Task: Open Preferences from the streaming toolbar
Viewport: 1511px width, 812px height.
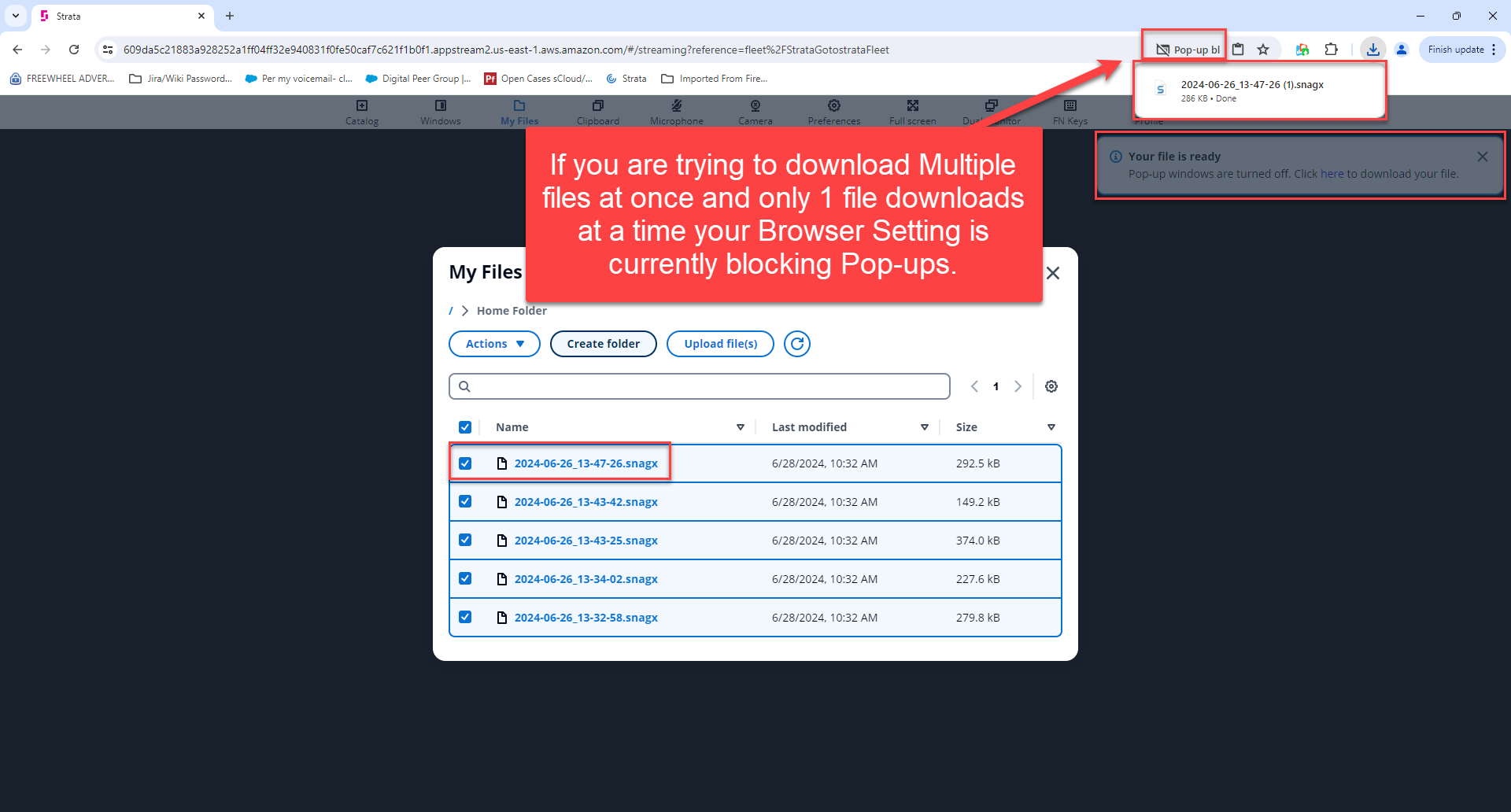Action: (x=833, y=112)
